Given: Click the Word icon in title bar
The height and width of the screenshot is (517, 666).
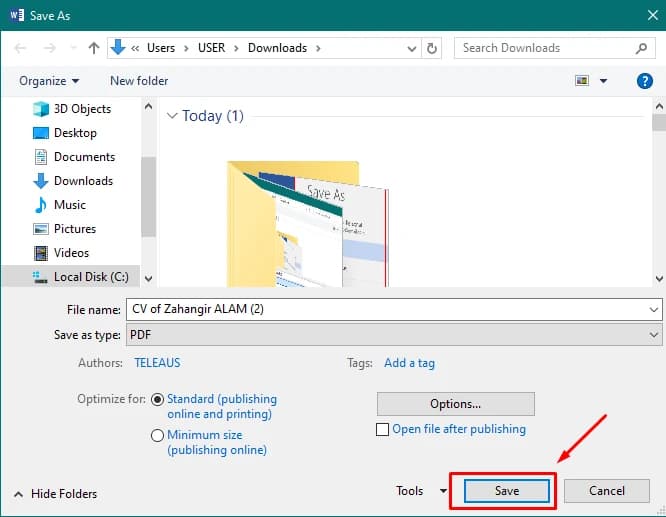Looking at the screenshot, I should coord(17,15).
